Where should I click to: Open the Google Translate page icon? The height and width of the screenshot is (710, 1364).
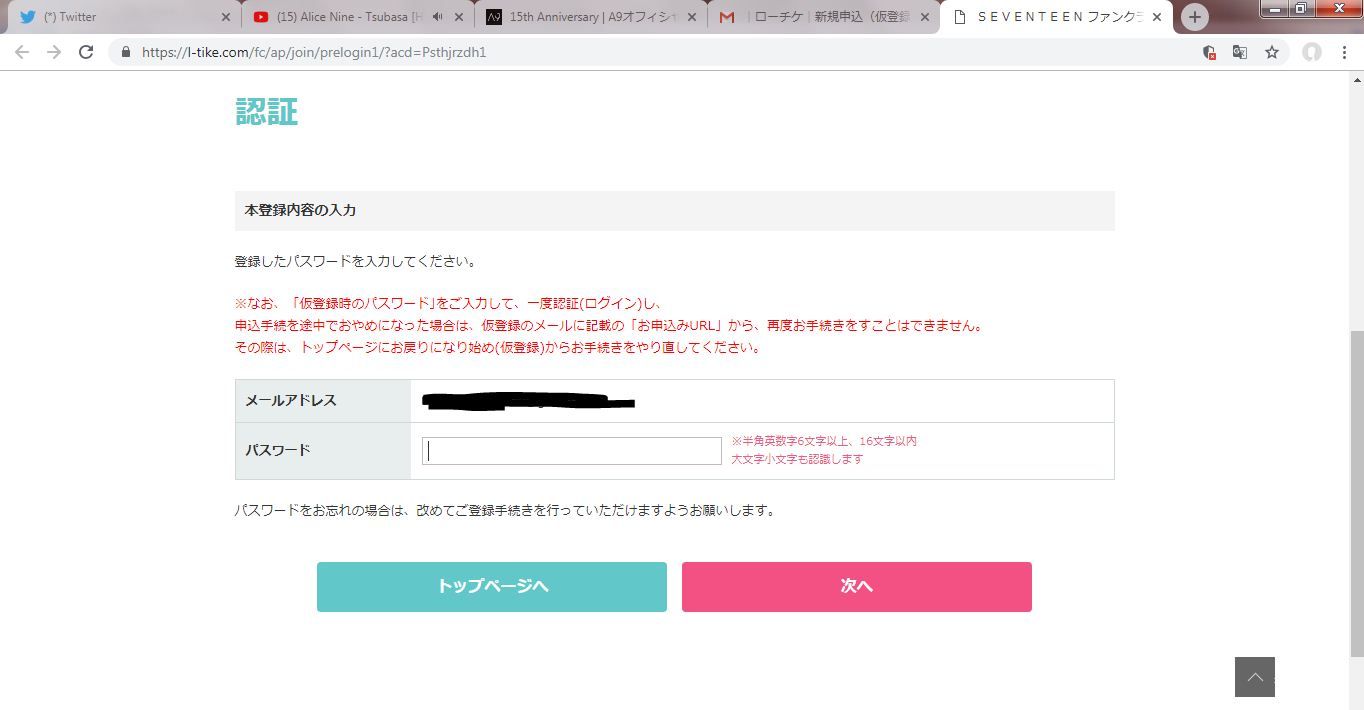[x=1240, y=52]
